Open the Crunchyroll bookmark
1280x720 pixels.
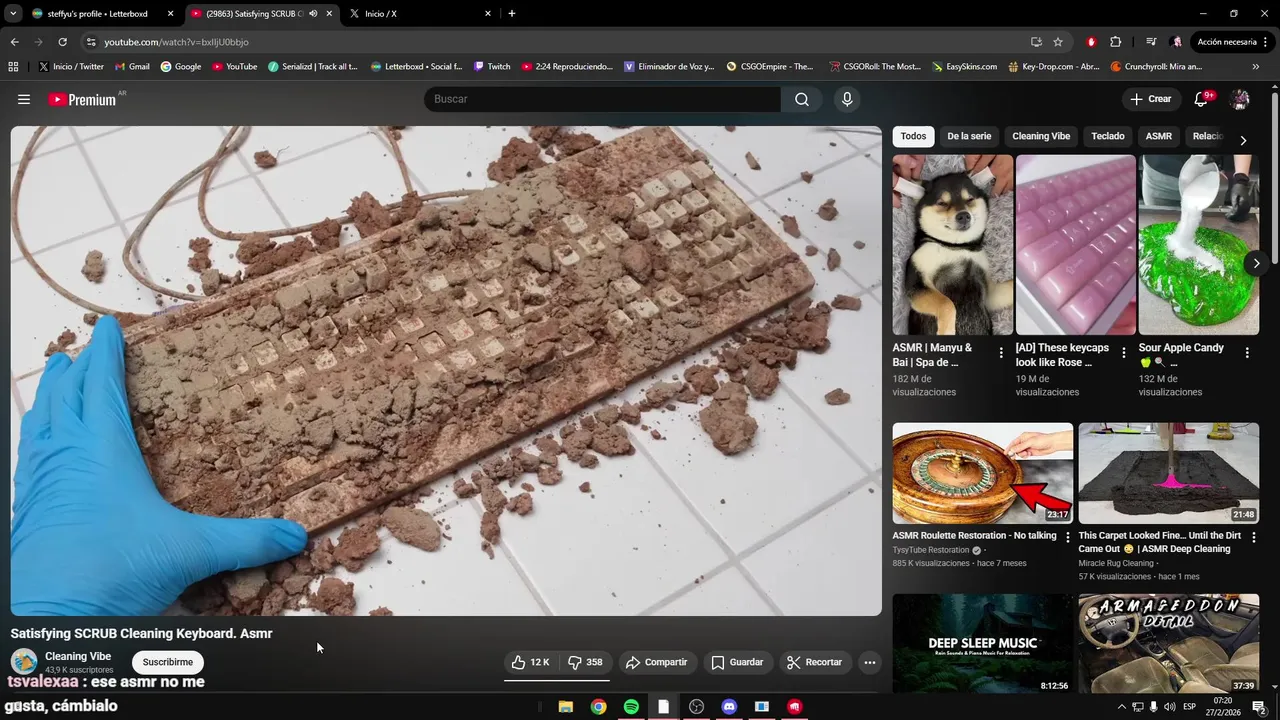[1156, 67]
